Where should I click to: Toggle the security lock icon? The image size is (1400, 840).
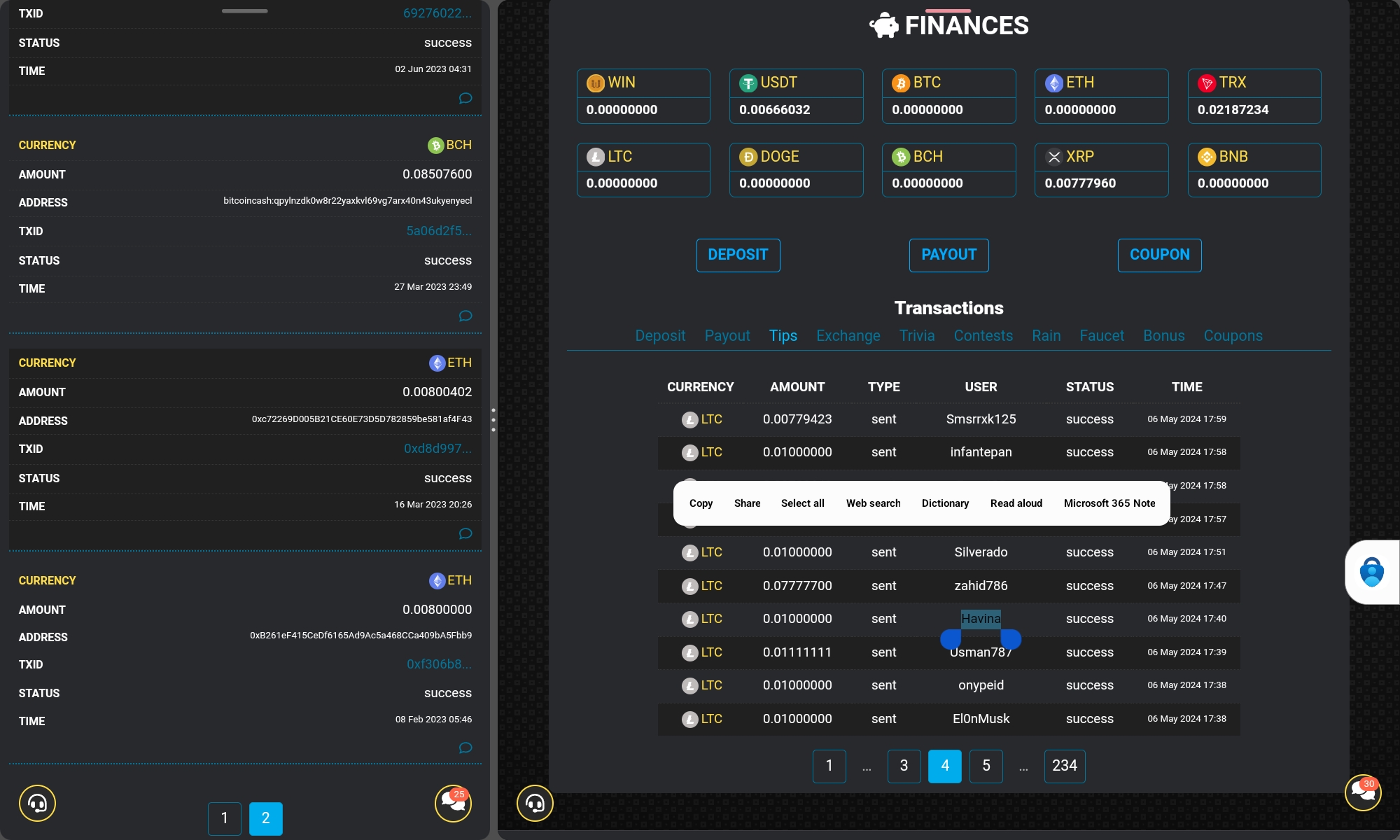1371,571
